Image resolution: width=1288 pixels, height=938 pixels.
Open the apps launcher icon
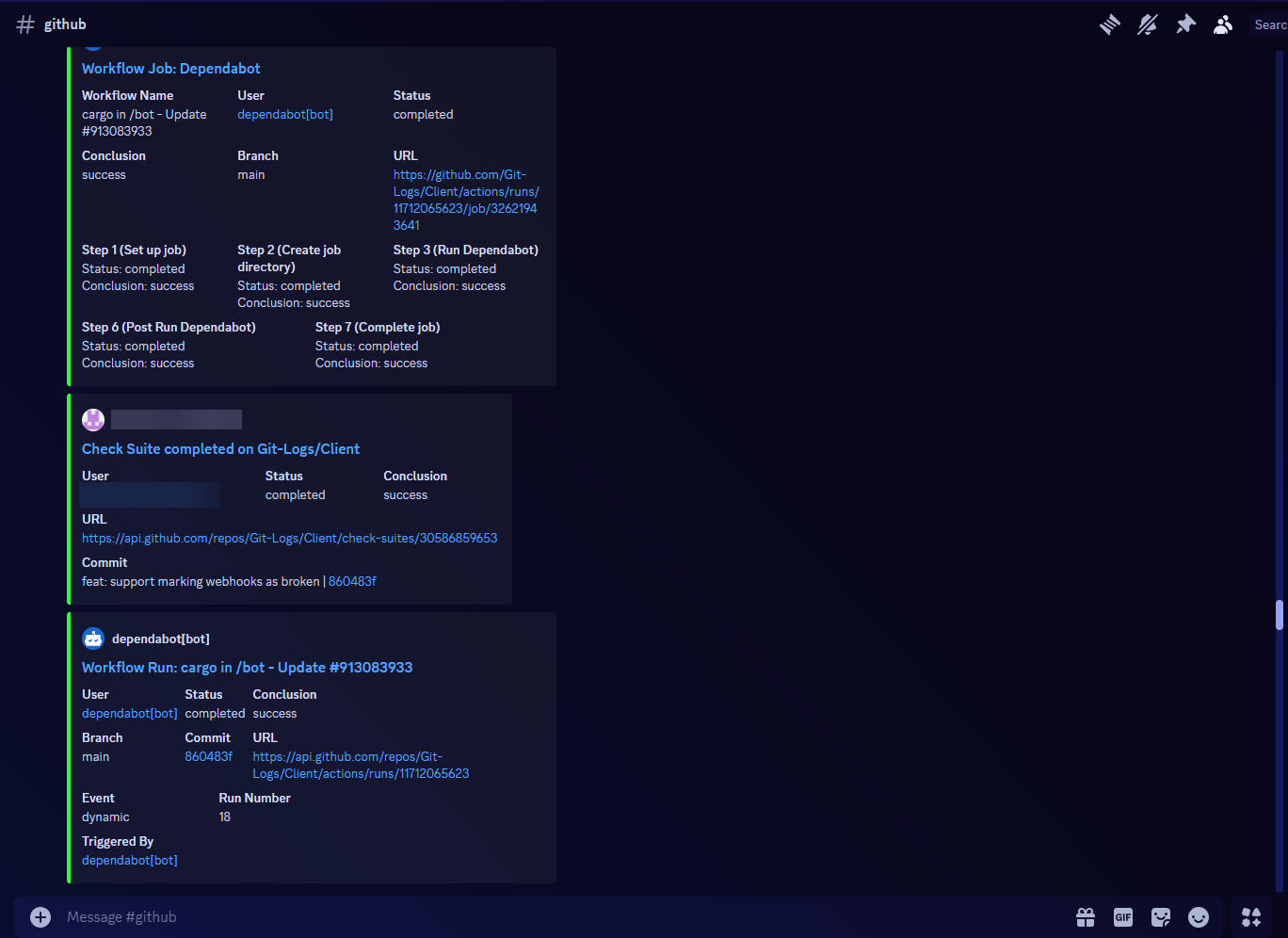pos(1251,917)
